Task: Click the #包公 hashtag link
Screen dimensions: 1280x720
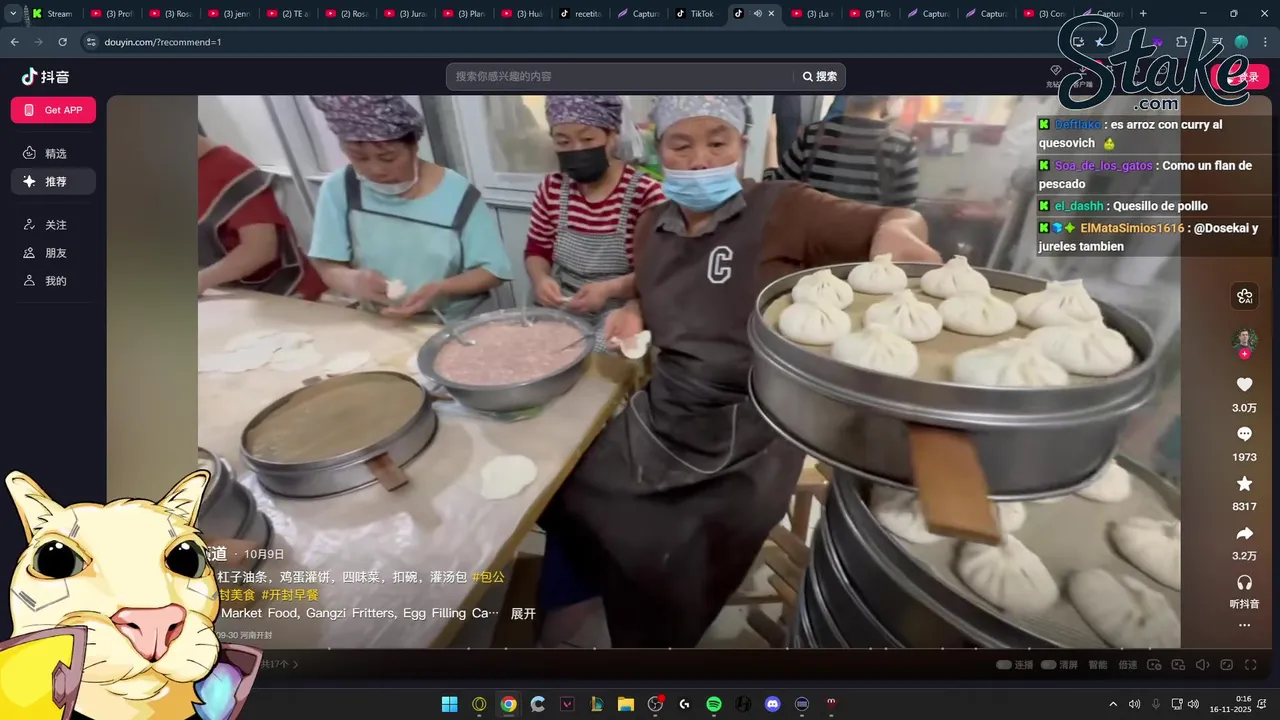Action: 488,577
